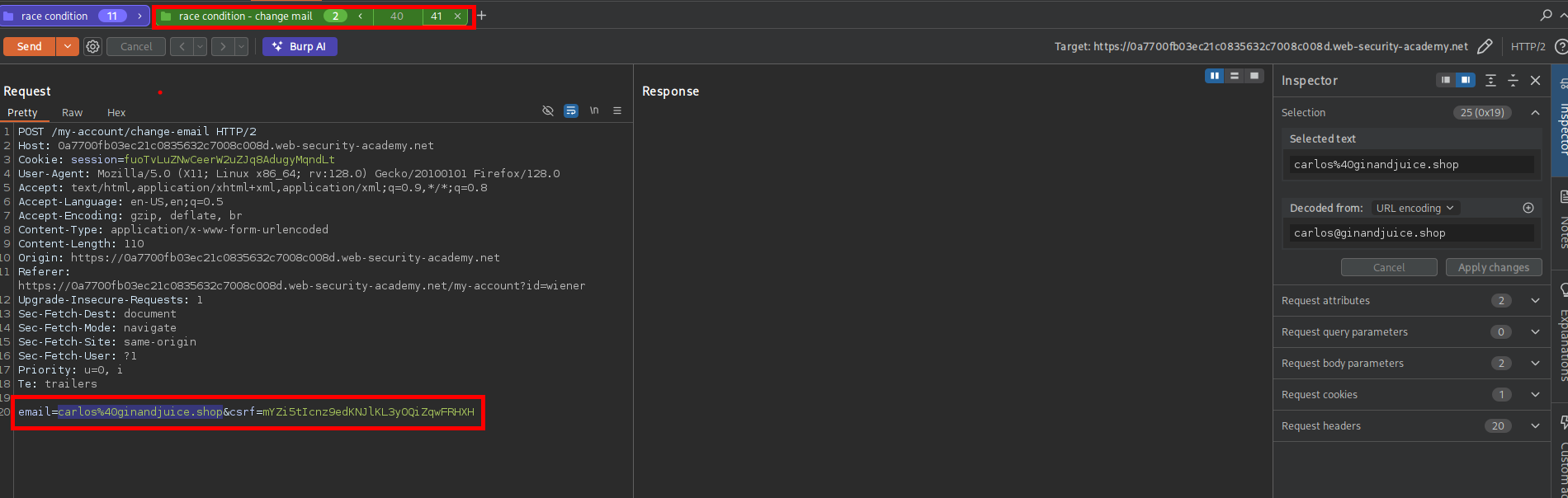Select Repeater tab 40

[397, 16]
